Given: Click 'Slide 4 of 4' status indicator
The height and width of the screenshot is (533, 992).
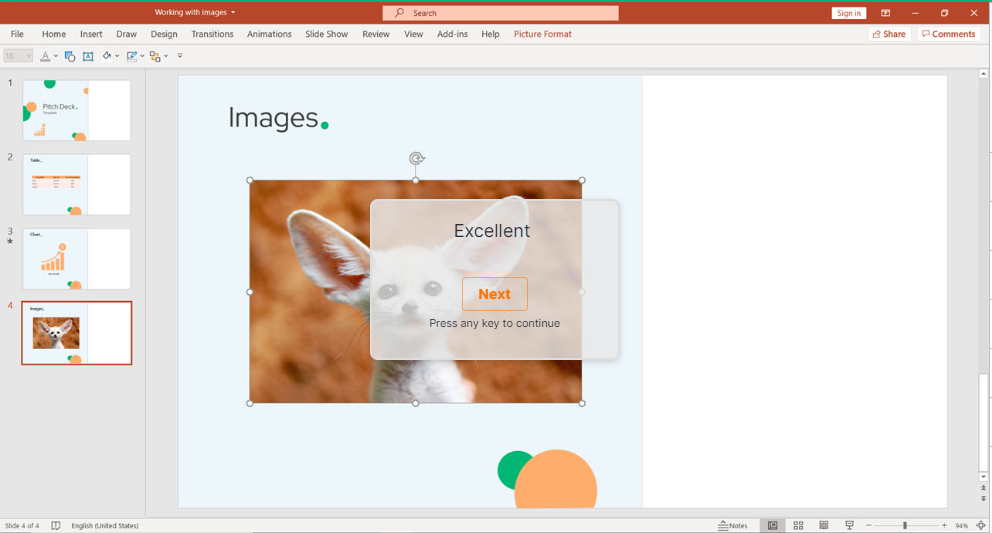Looking at the screenshot, I should coord(22,526).
